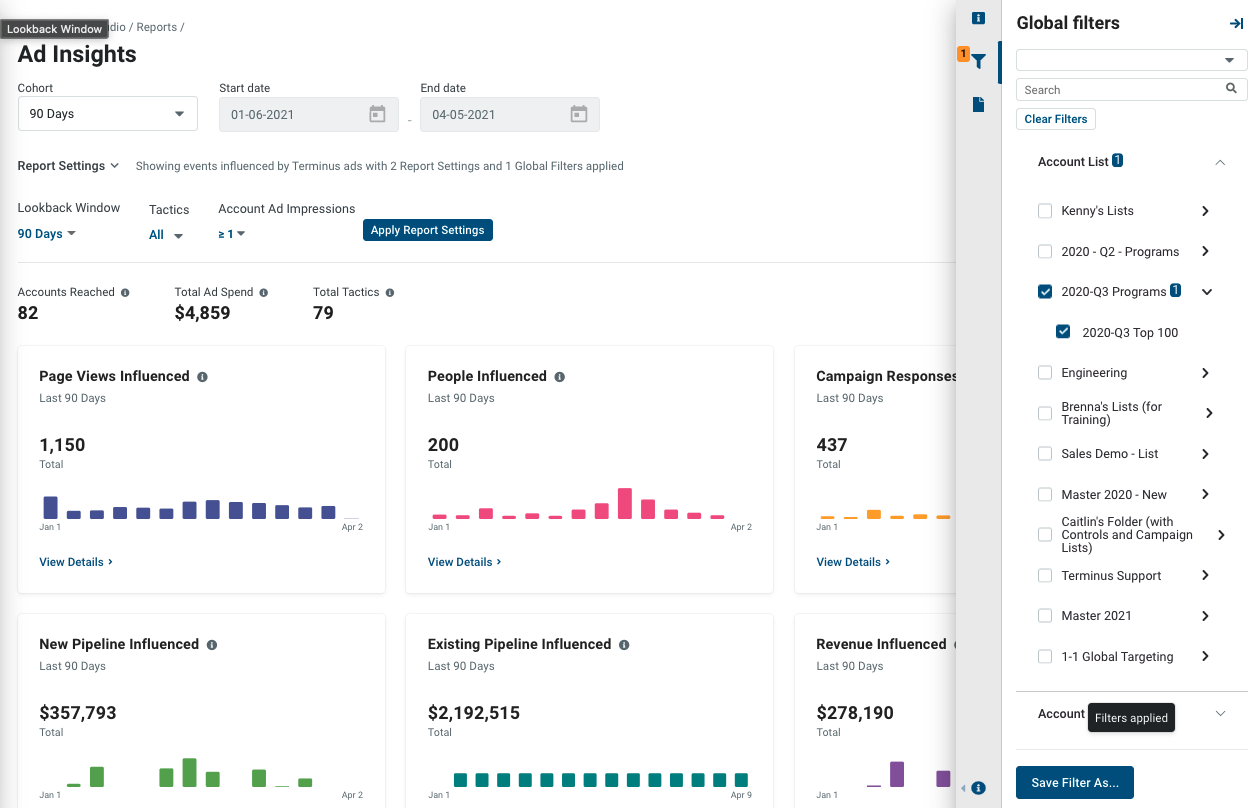Check Caitlin's Folder checkbox
The height and width of the screenshot is (808, 1259).
tap(1045, 535)
